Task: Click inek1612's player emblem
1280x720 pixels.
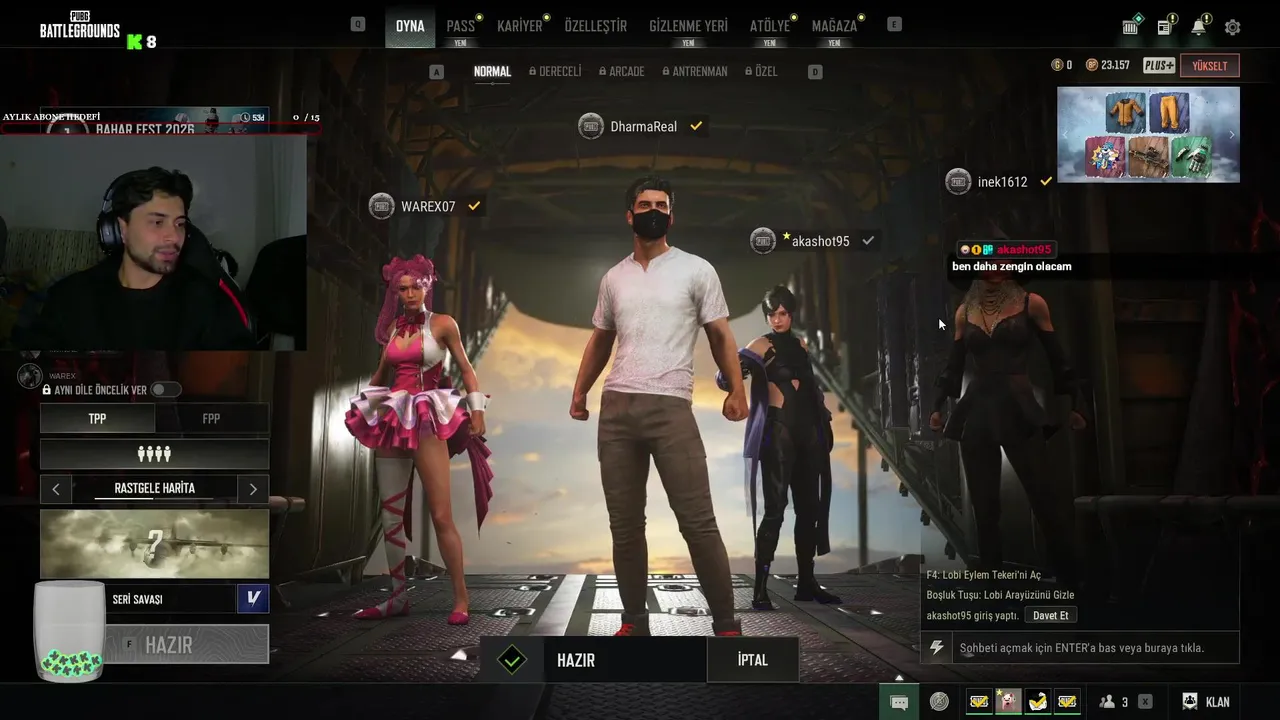Action: (x=958, y=181)
